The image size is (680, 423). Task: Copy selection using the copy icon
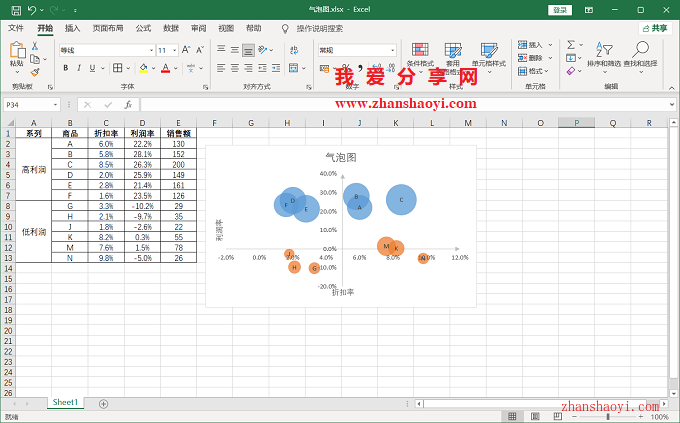tap(35, 59)
